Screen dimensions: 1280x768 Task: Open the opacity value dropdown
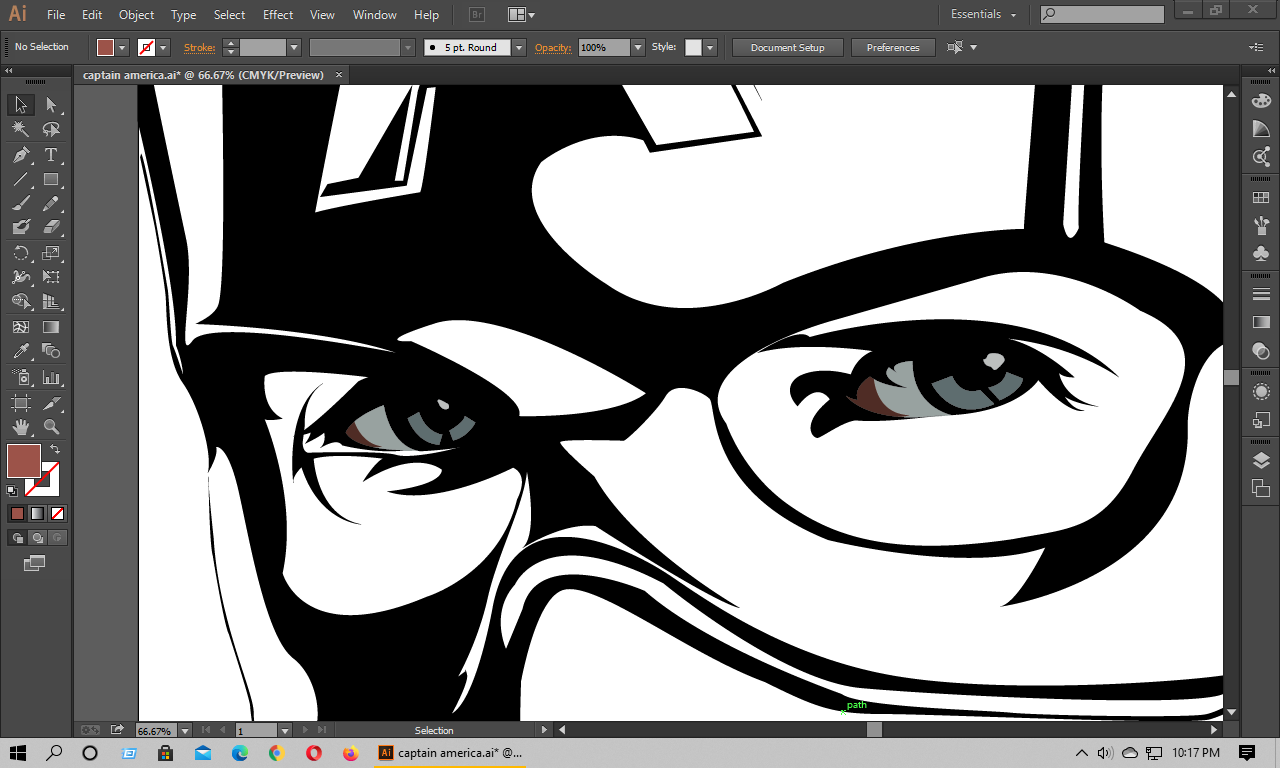pyautogui.click(x=638, y=47)
